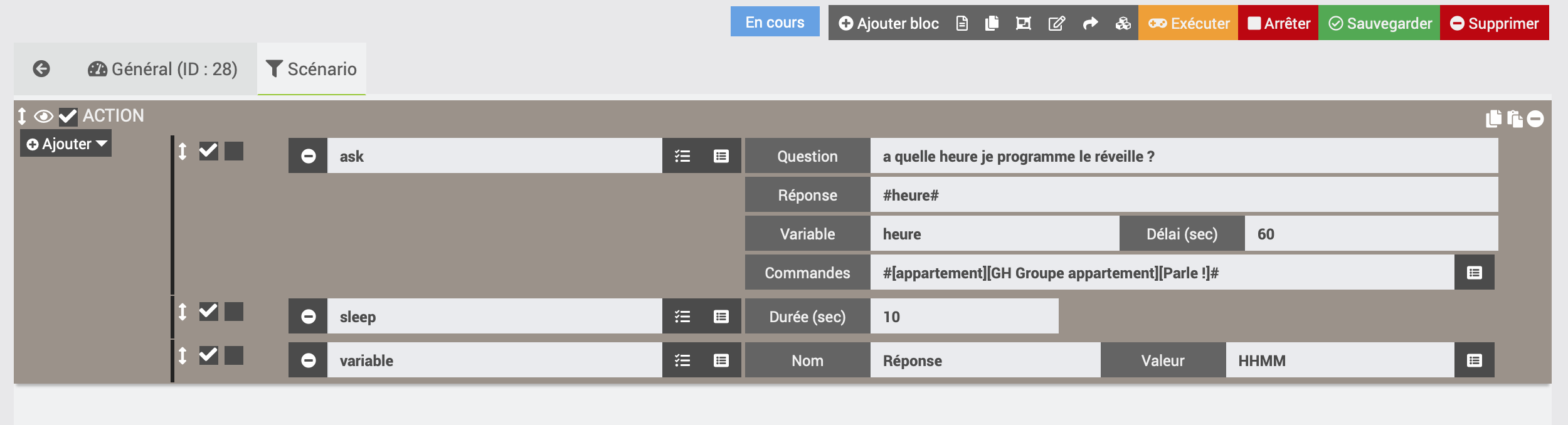Screen dimensions: 1568x425
Task: Click the edit pencil icon in toolbar
Action: [1057, 24]
